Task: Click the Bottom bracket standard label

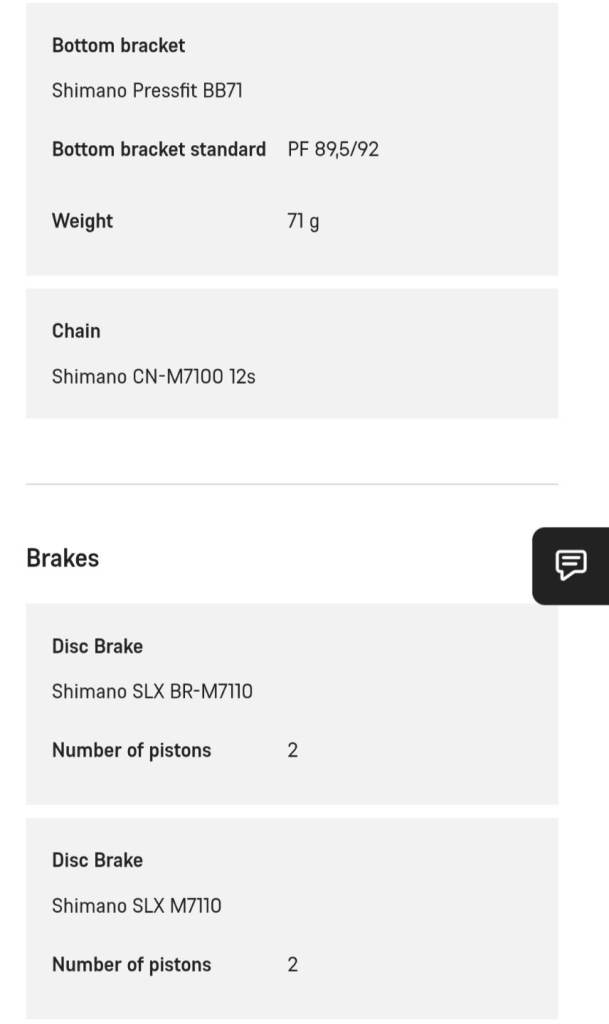Action: pos(158,149)
